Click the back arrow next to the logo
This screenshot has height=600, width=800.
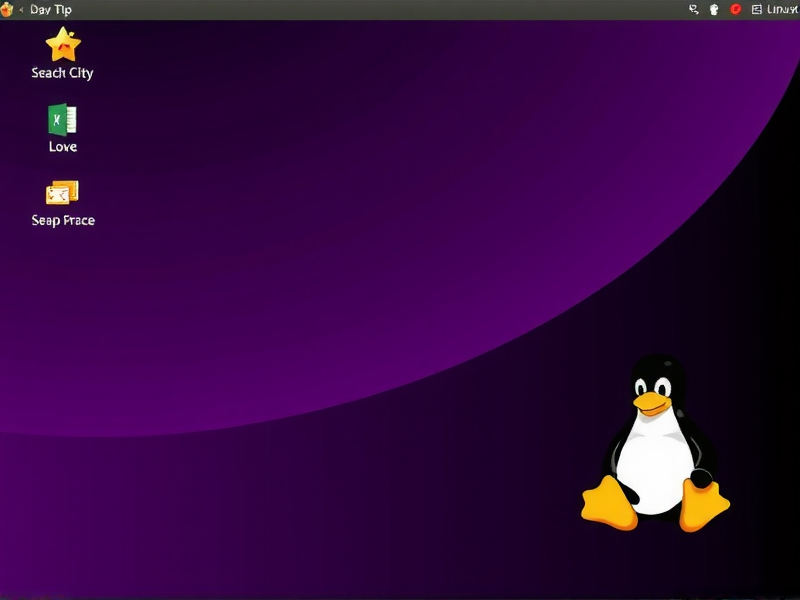21,9
